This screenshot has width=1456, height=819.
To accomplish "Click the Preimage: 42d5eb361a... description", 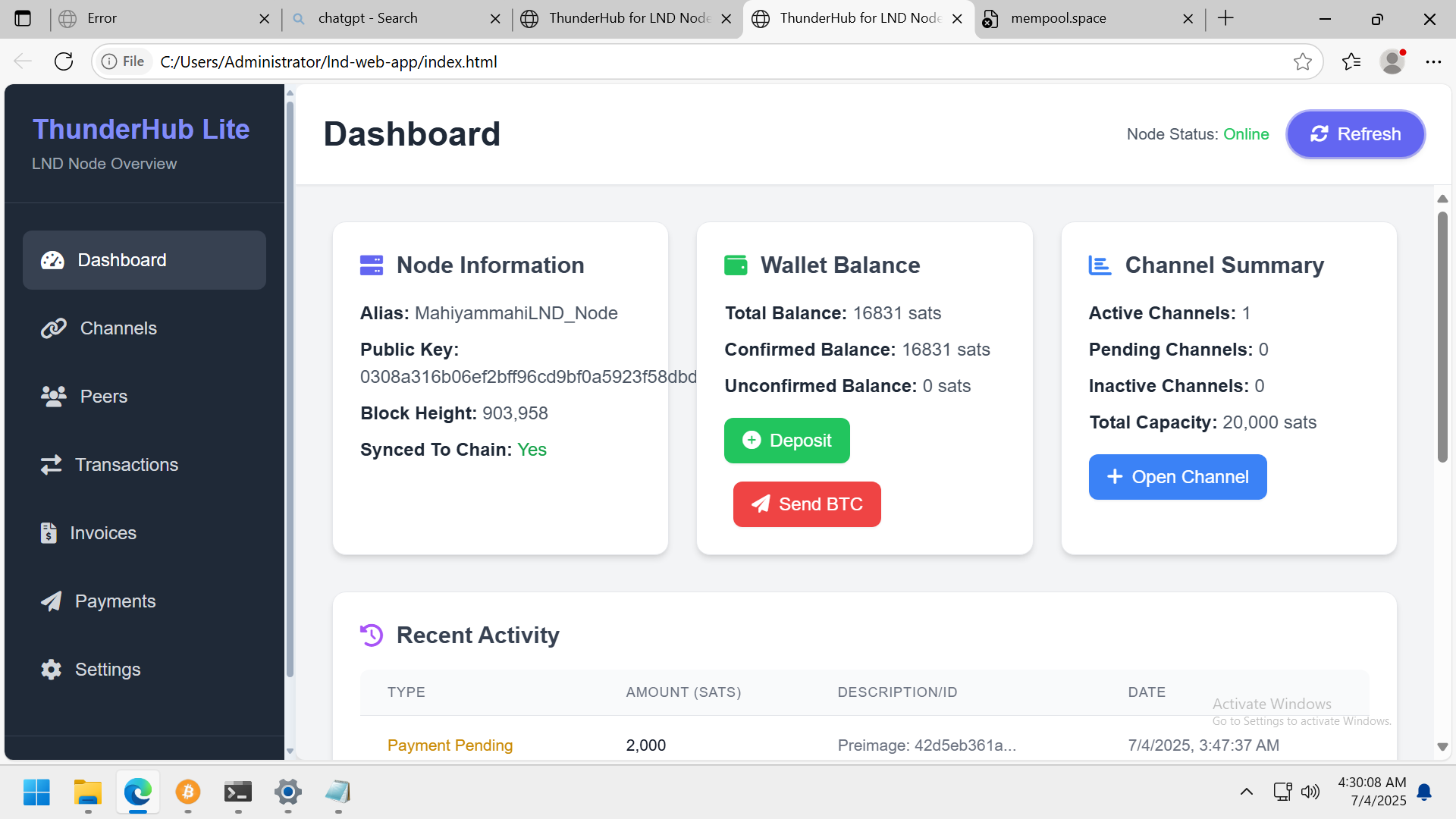I will [x=927, y=745].
